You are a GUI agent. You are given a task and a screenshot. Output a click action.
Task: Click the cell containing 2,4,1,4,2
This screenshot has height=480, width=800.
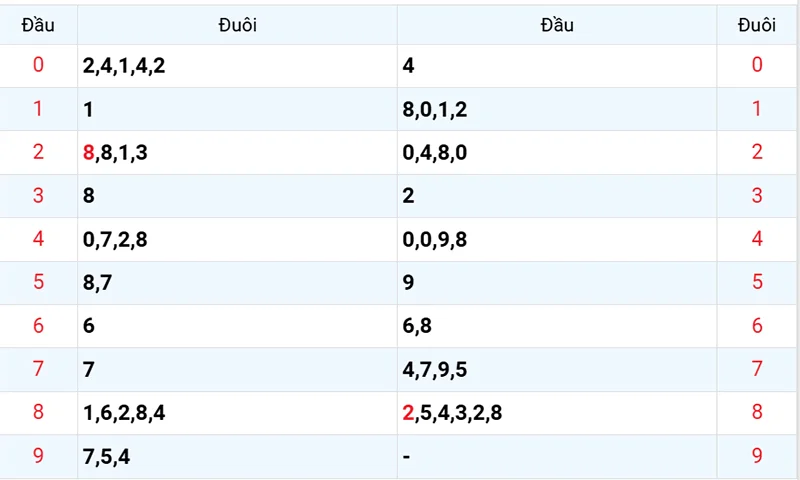pyautogui.click(x=237, y=66)
